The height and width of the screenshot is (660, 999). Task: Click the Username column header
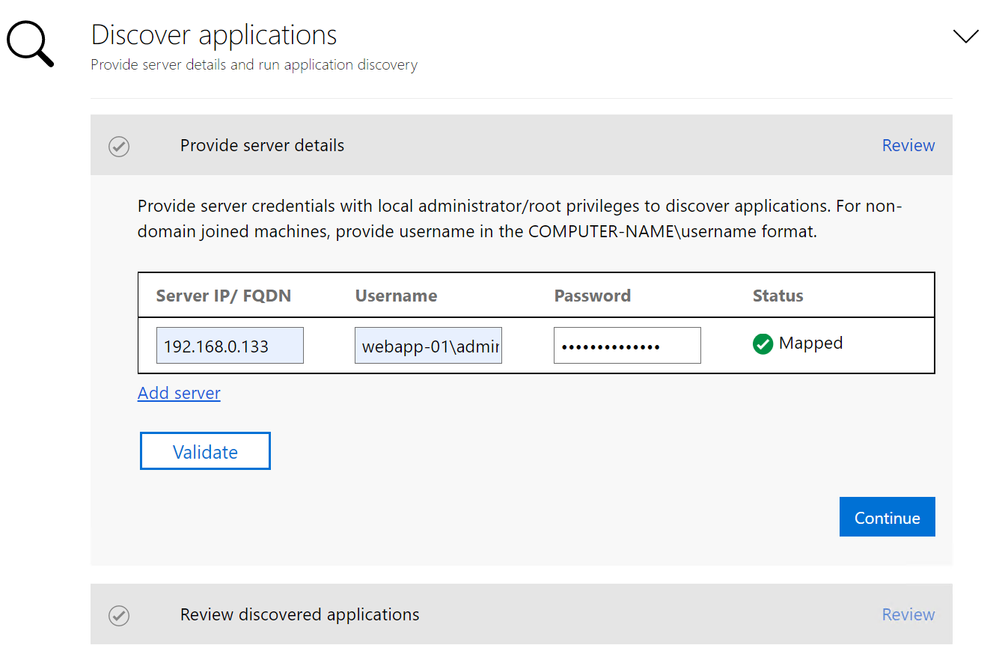pyautogui.click(x=396, y=296)
